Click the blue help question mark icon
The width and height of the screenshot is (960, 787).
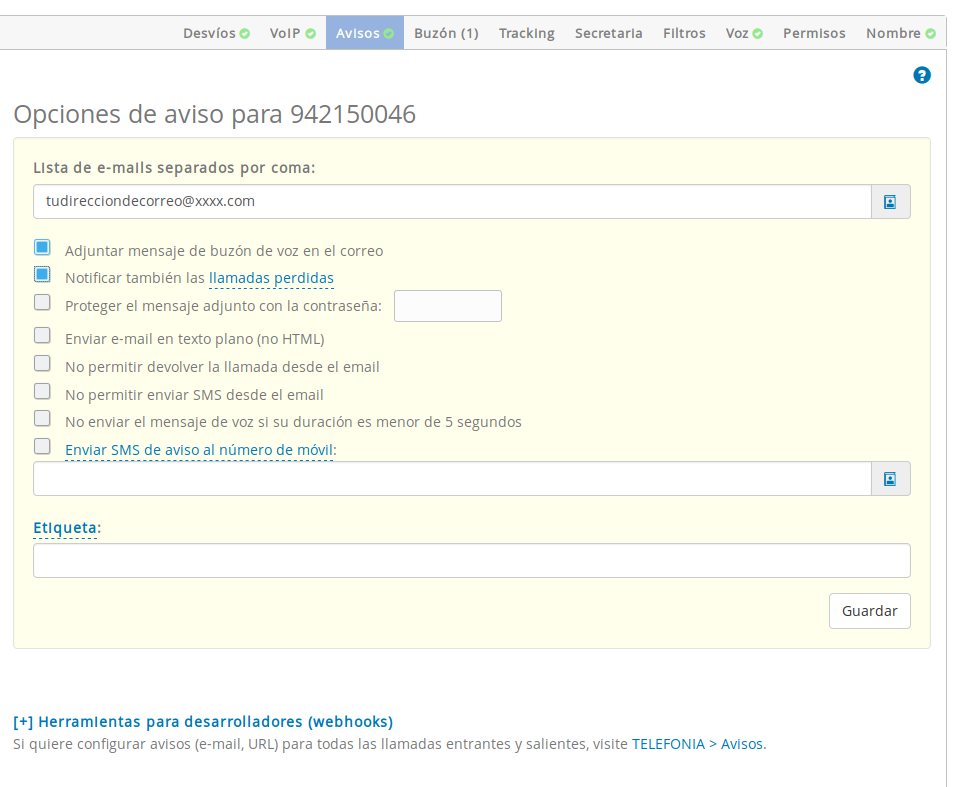921,74
